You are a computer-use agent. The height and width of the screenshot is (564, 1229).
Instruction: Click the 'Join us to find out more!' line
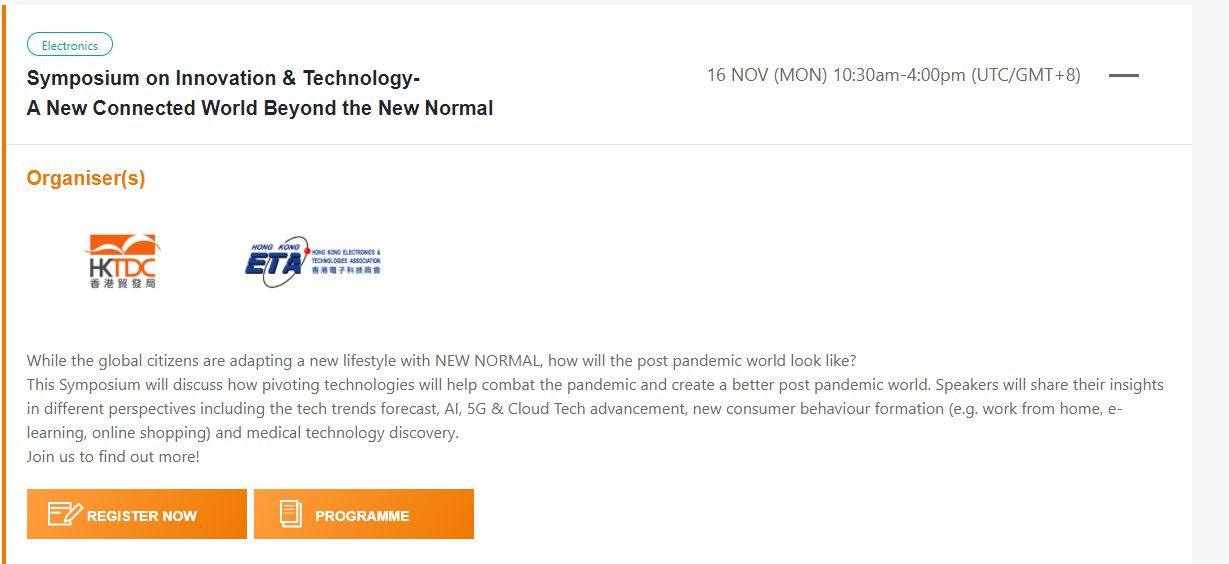113,456
